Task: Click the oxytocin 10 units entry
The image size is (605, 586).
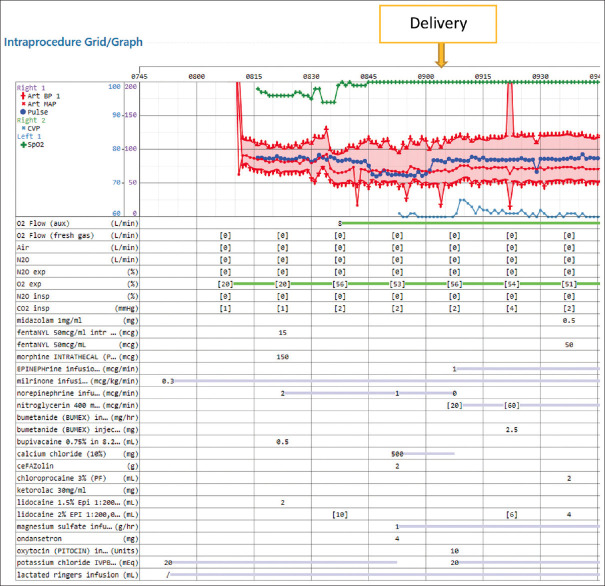Action: [454, 550]
